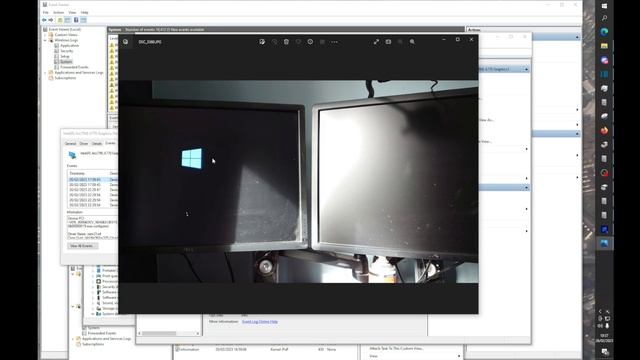Collapse the Windows Logs node
Image resolution: width=640 pixels, height=360 pixels.
coord(45,40)
